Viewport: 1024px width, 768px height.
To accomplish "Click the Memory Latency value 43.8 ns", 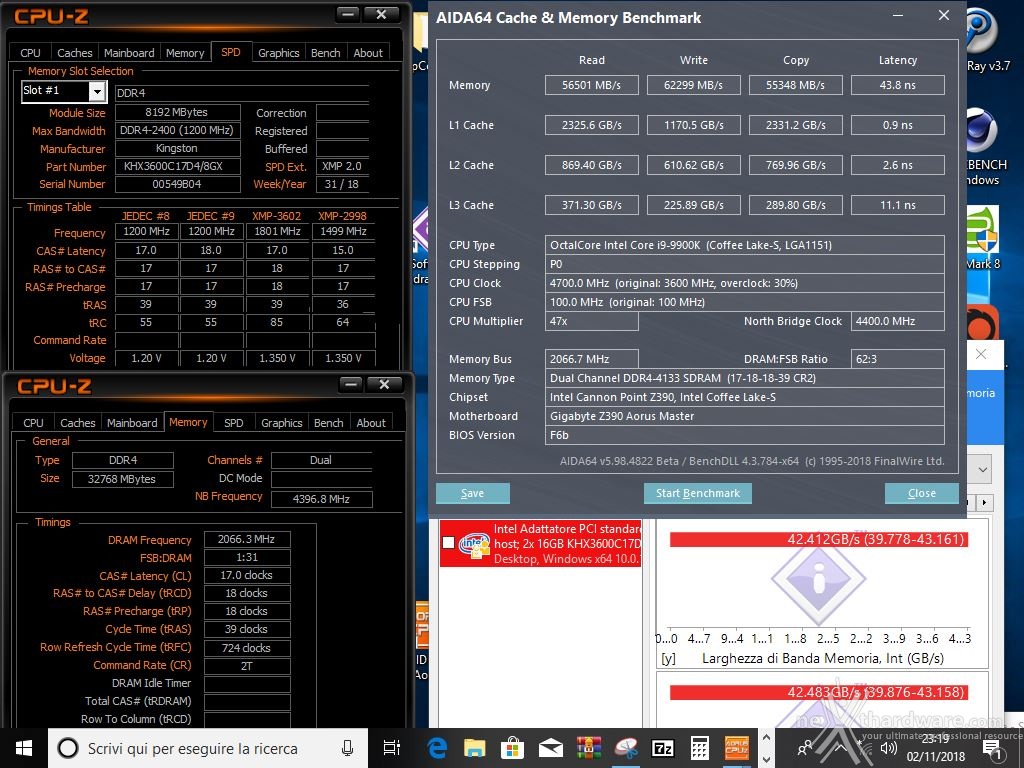I will tap(898, 85).
